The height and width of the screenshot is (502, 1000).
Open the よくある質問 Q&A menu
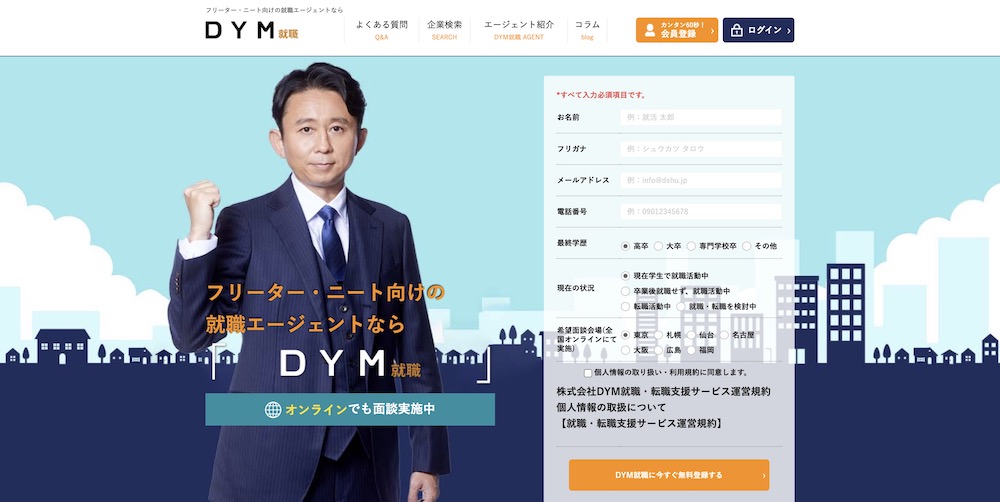point(381,30)
